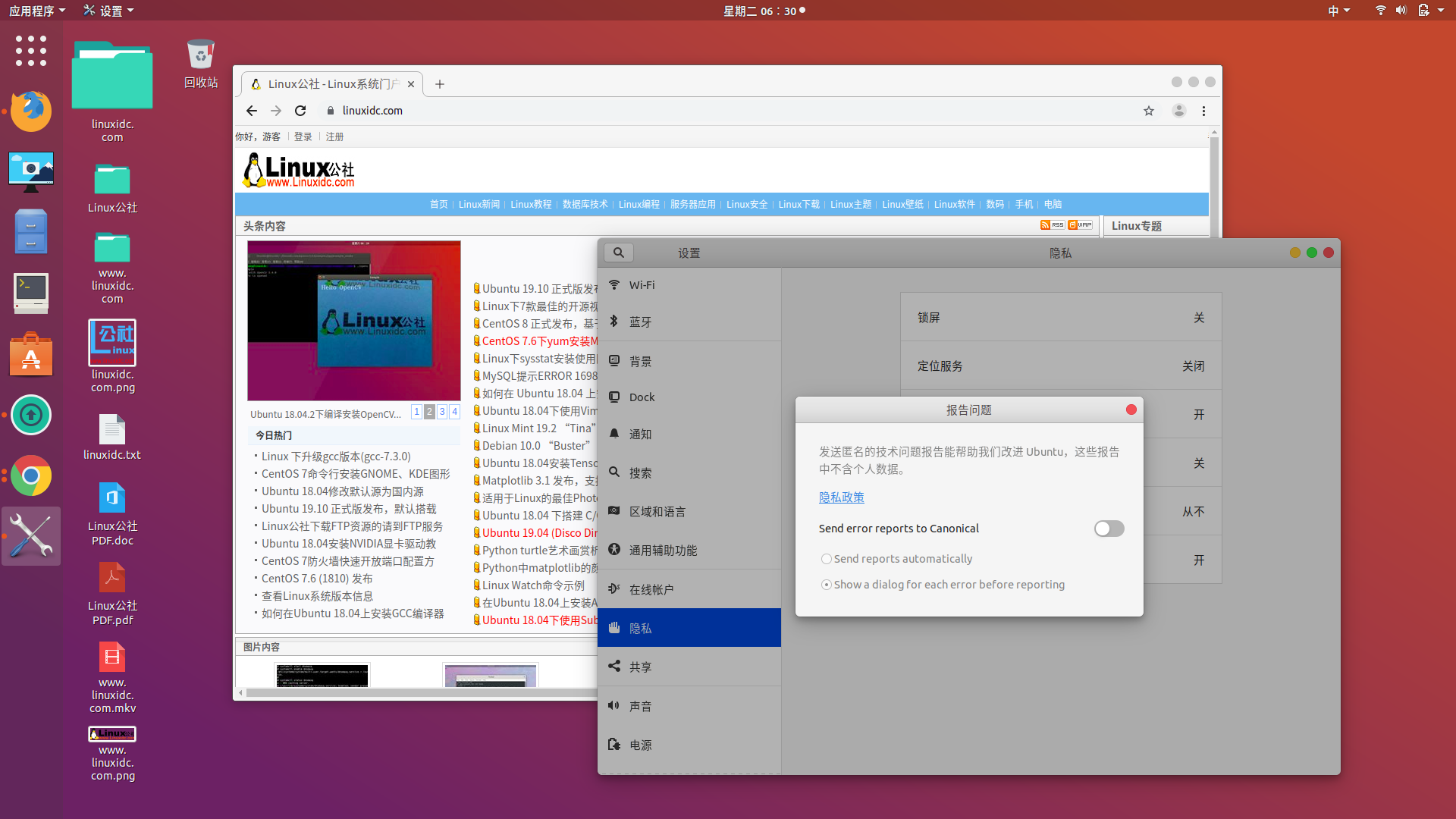Toggle Send error reports to Canonical
This screenshot has height=819, width=1456.
1109,529
